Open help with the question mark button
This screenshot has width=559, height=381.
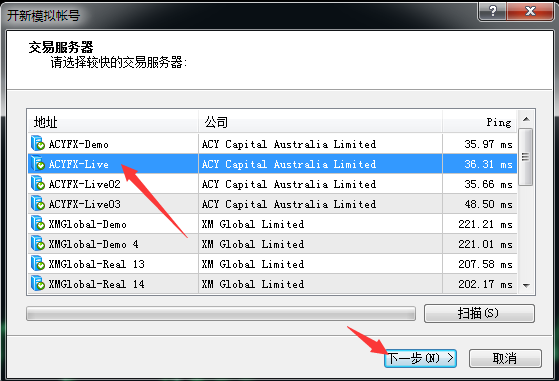(x=492, y=11)
